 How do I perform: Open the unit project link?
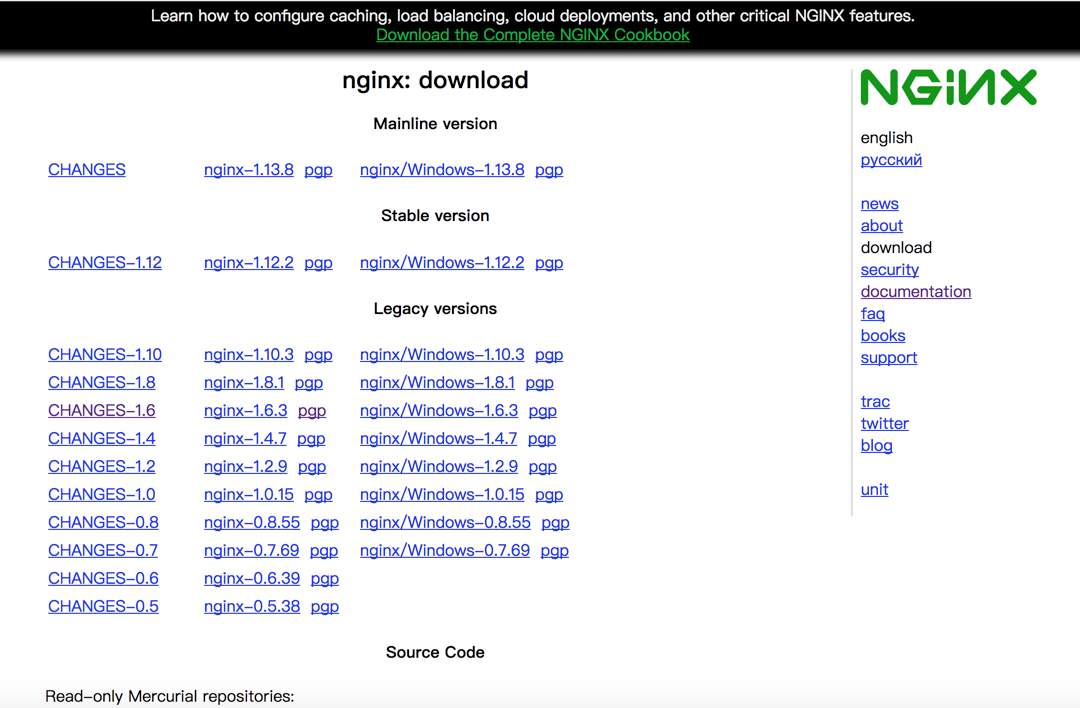875,490
